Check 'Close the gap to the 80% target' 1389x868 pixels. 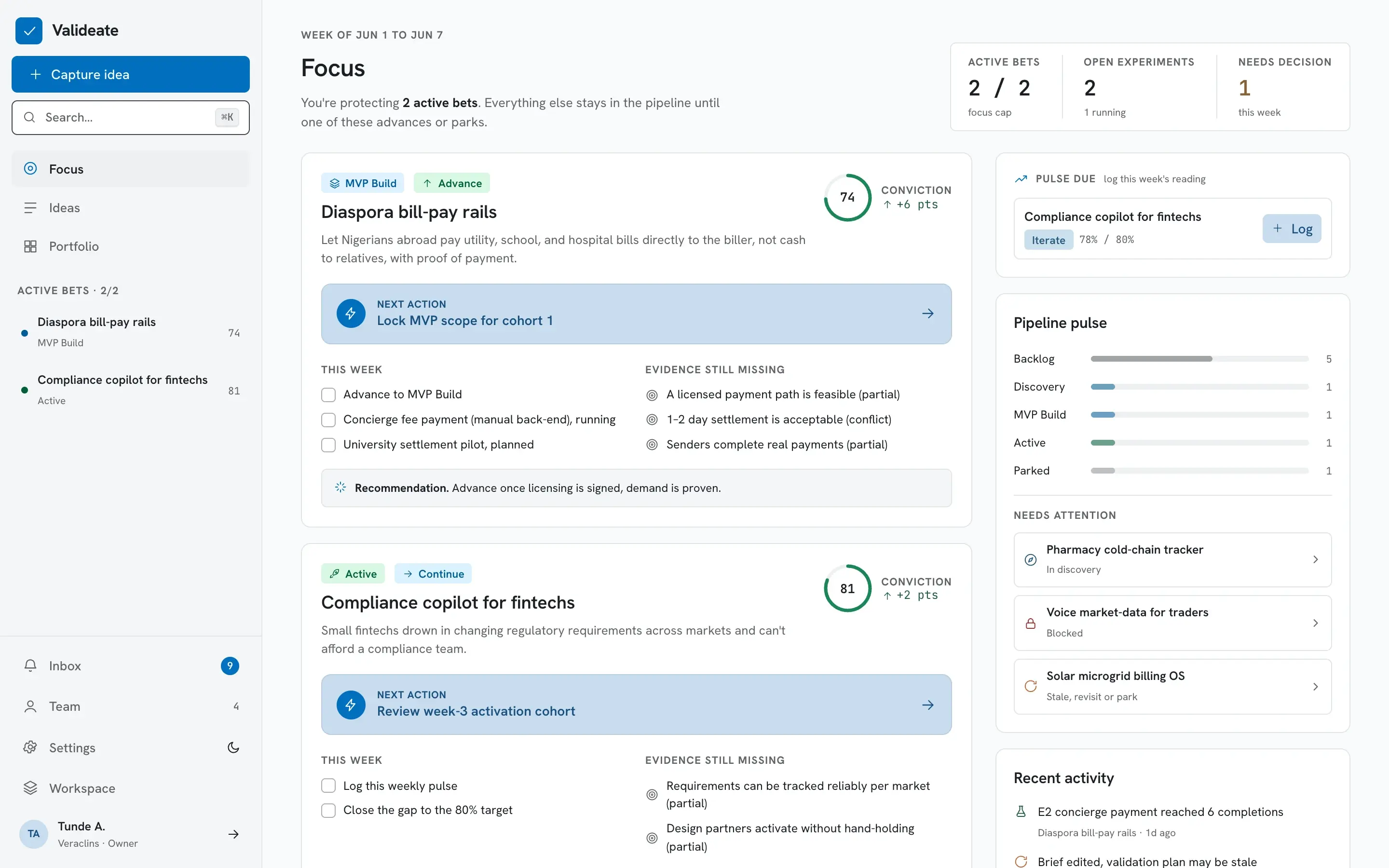[328, 810]
